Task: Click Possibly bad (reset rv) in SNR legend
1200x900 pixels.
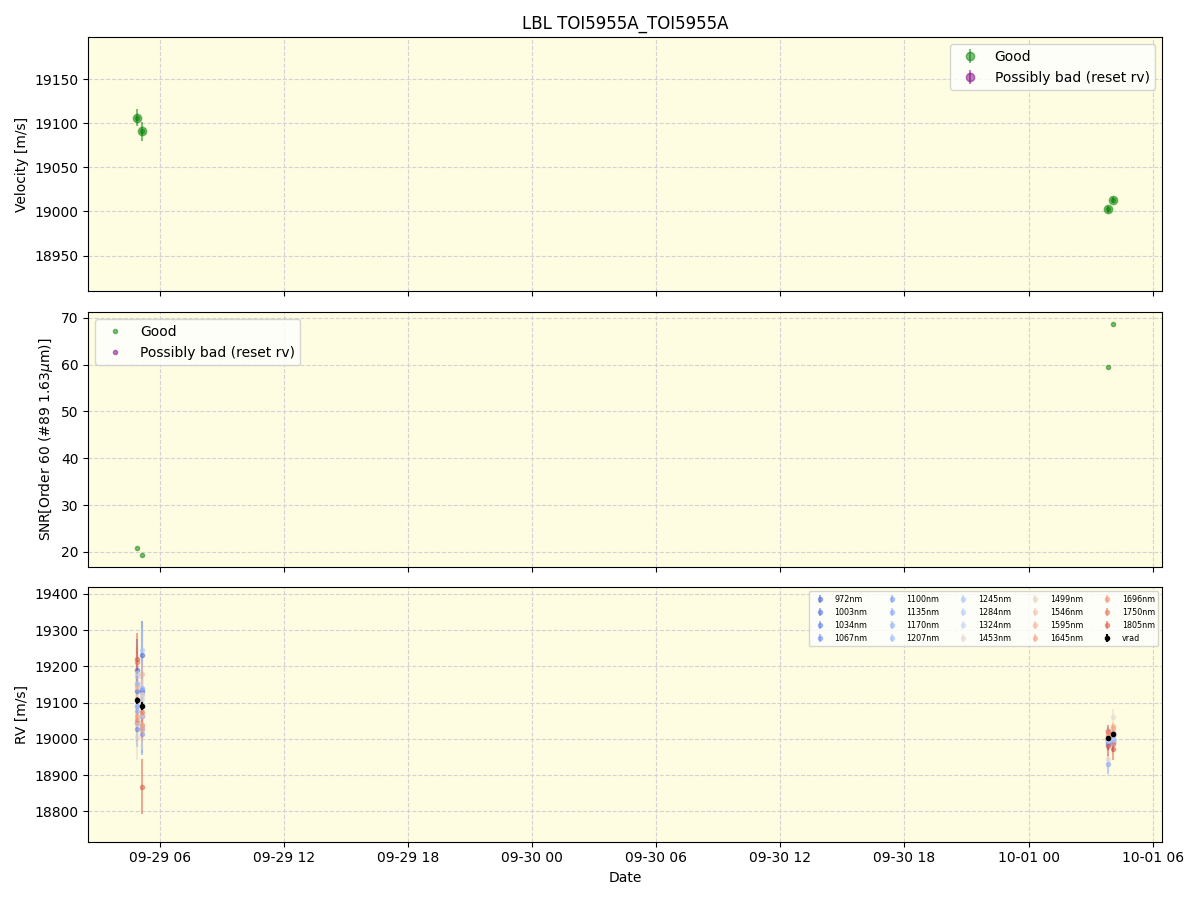Action: click(x=217, y=352)
